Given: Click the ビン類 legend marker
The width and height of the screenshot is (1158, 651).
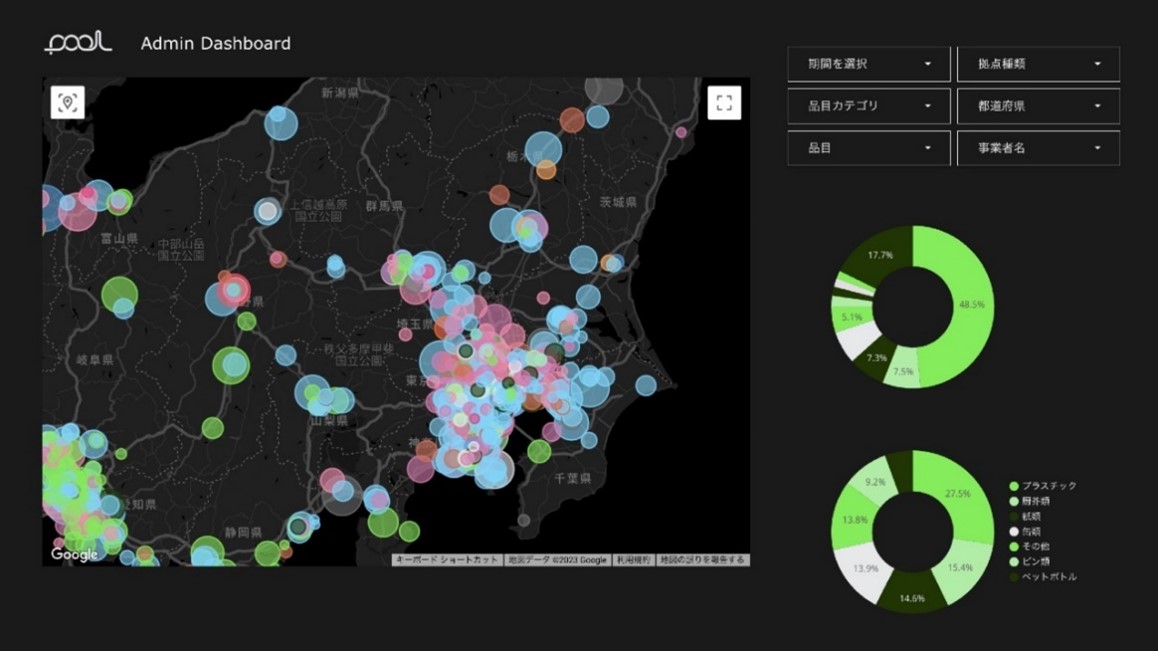Looking at the screenshot, I should point(1014,562).
